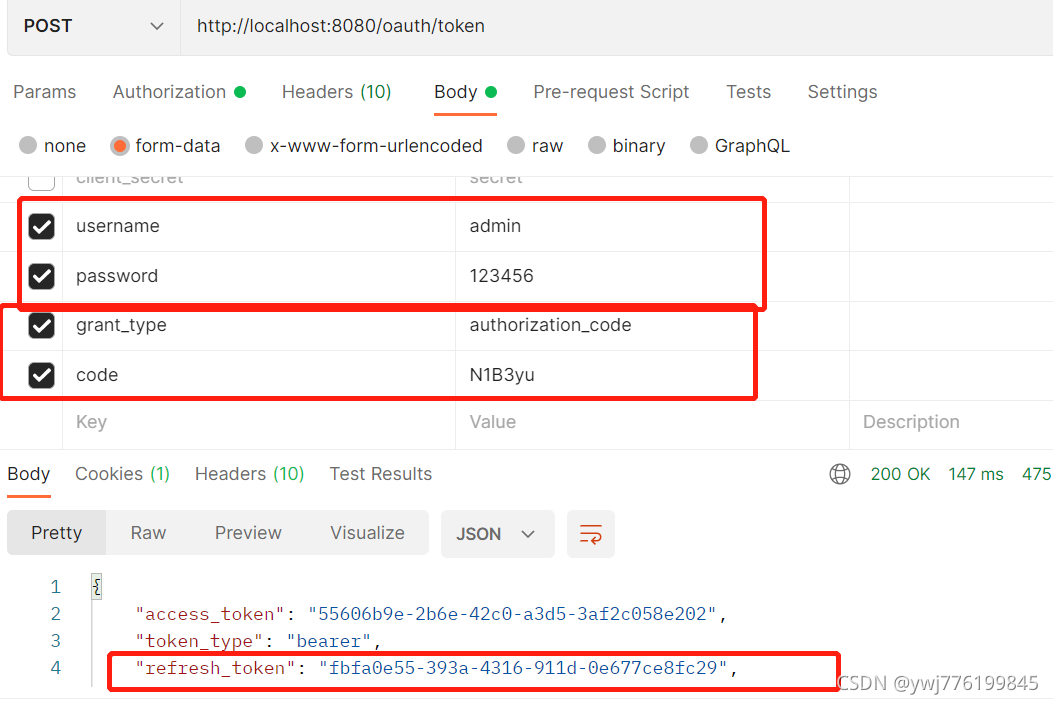Viewport: 1053px width, 704px height.
Task: Click the admin value cell
Action: click(651, 226)
